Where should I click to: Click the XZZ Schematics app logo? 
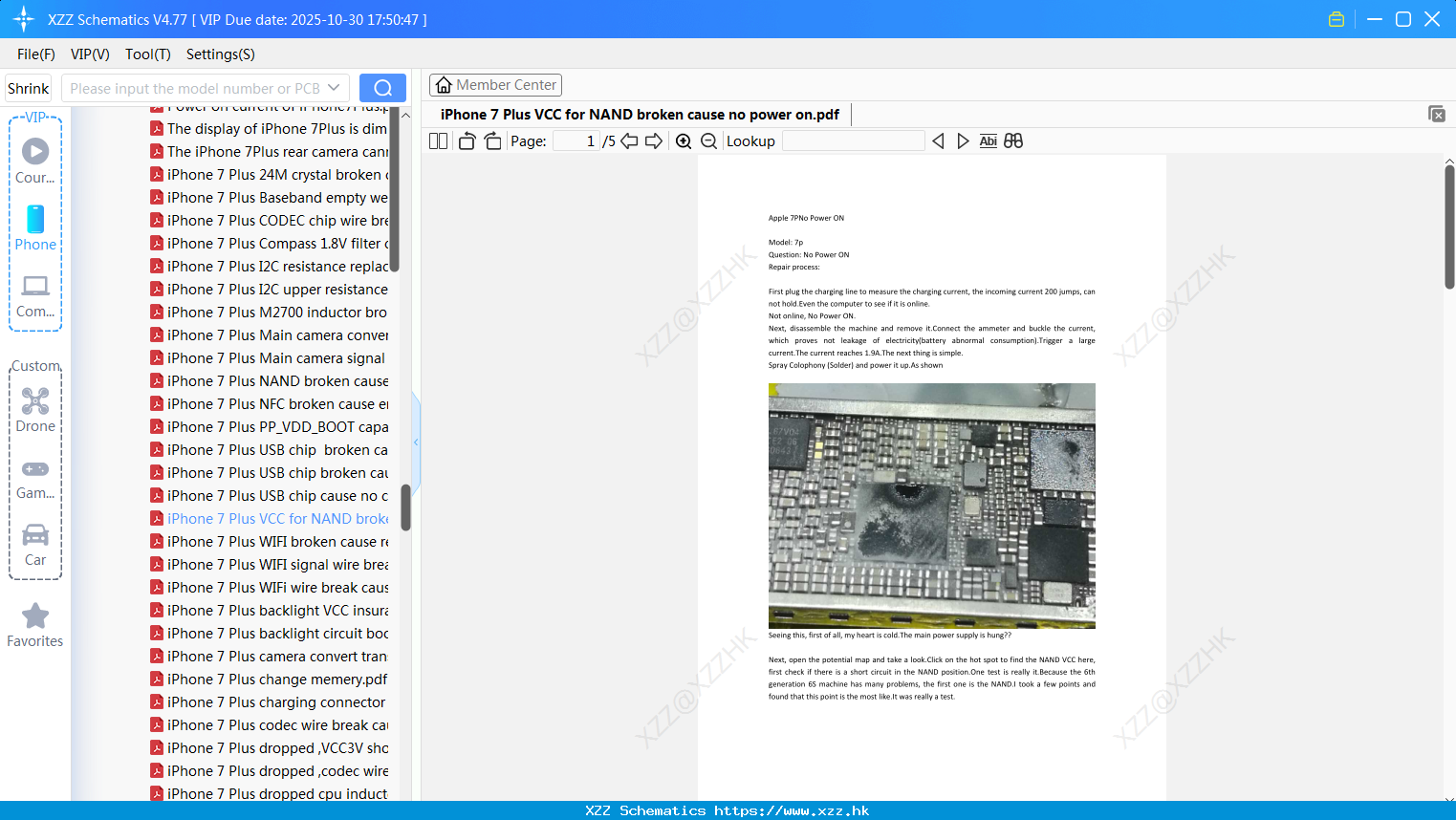(23, 19)
